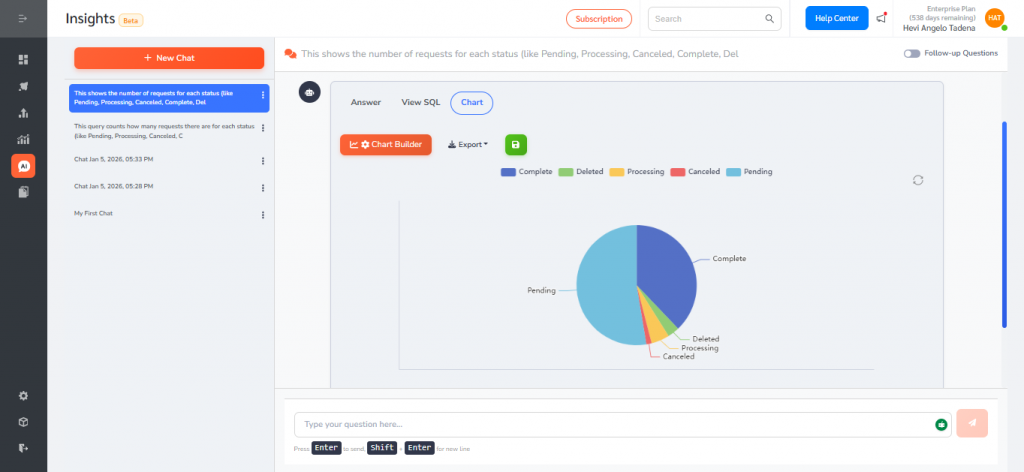
Task: Click the send message paper plane button
Action: [x=972, y=423]
